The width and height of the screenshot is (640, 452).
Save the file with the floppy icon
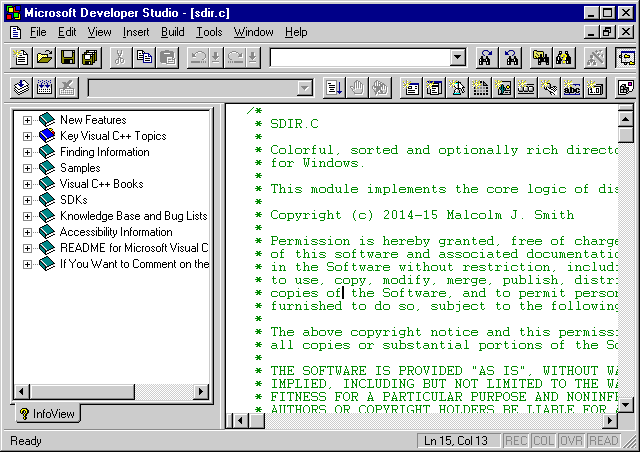(67, 58)
